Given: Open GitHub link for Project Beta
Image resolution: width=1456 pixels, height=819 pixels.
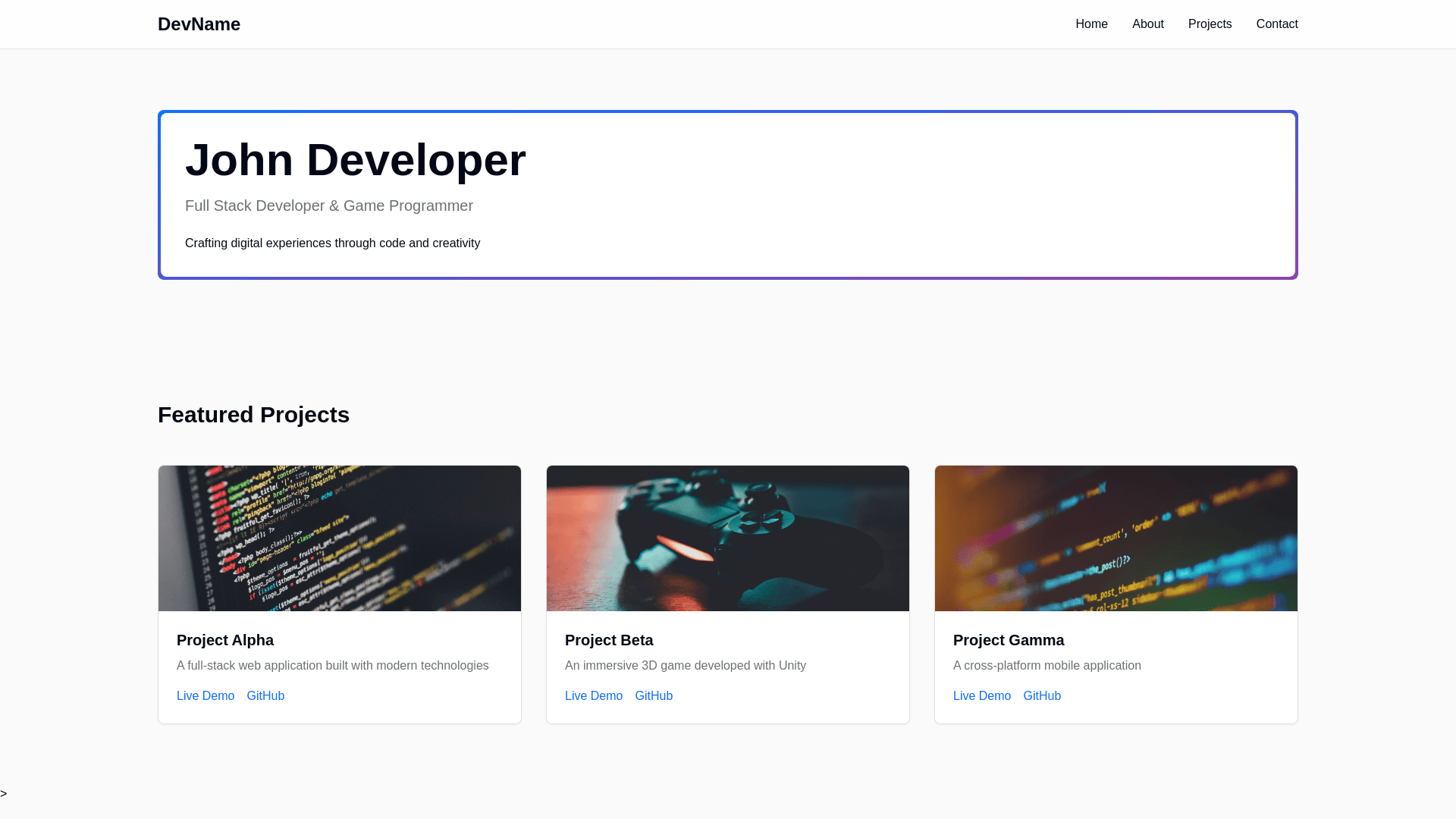Looking at the screenshot, I should click(654, 696).
